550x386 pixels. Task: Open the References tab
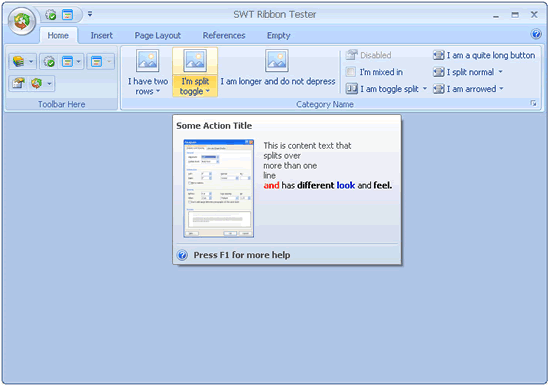point(224,35)
